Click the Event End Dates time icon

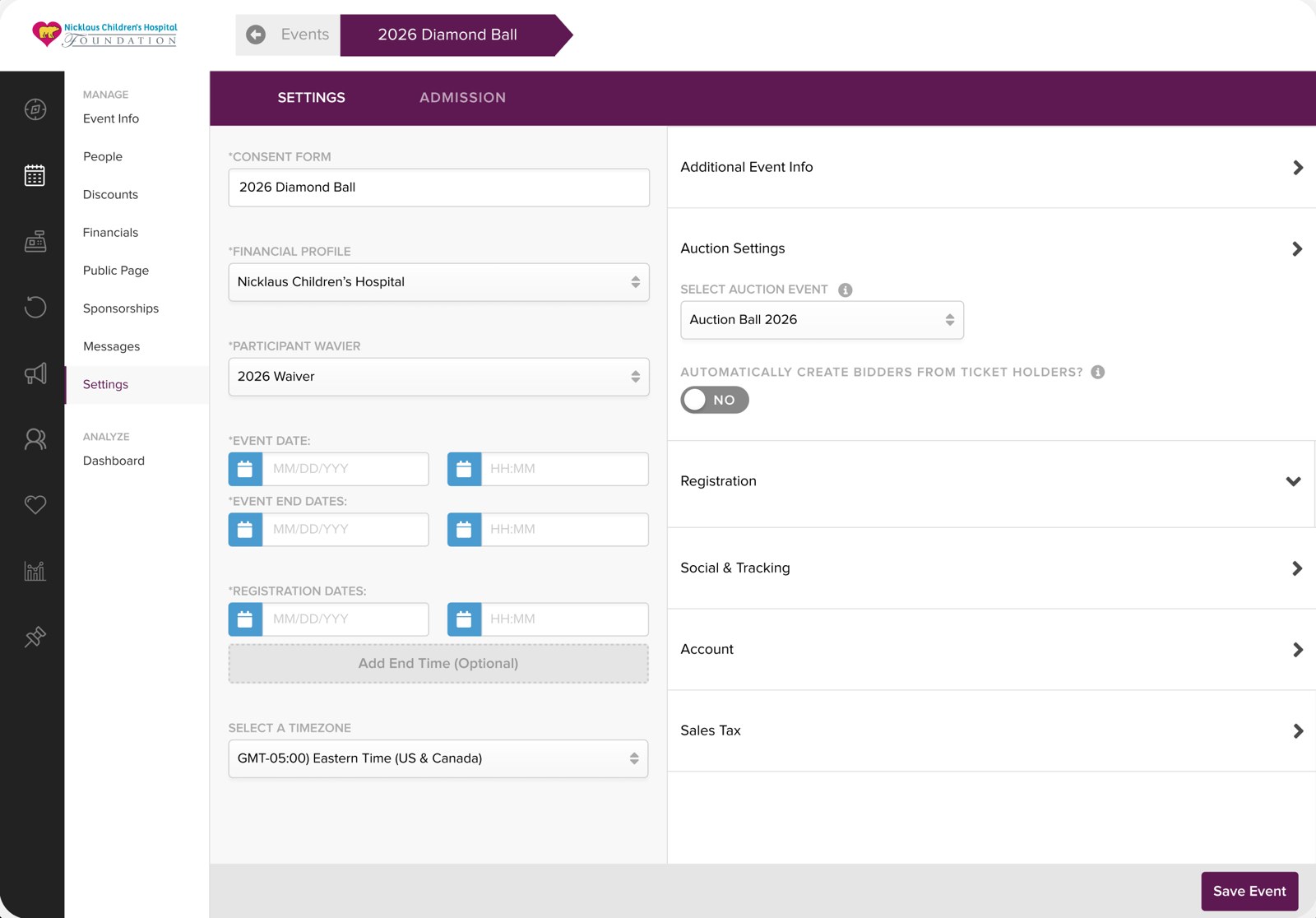[x=464, y=530]
